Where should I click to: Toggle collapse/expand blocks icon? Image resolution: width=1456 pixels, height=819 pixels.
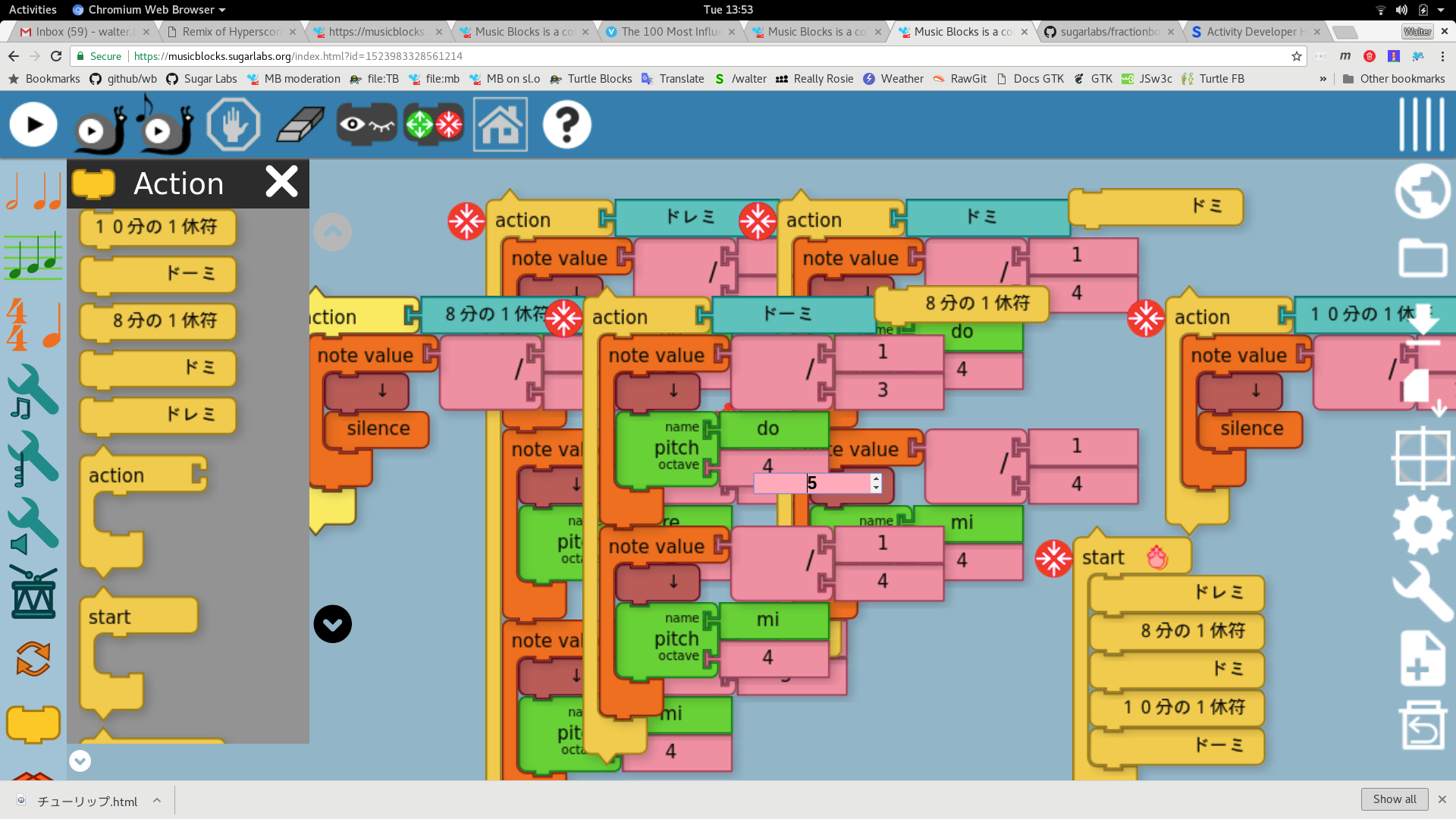[434, 125]
